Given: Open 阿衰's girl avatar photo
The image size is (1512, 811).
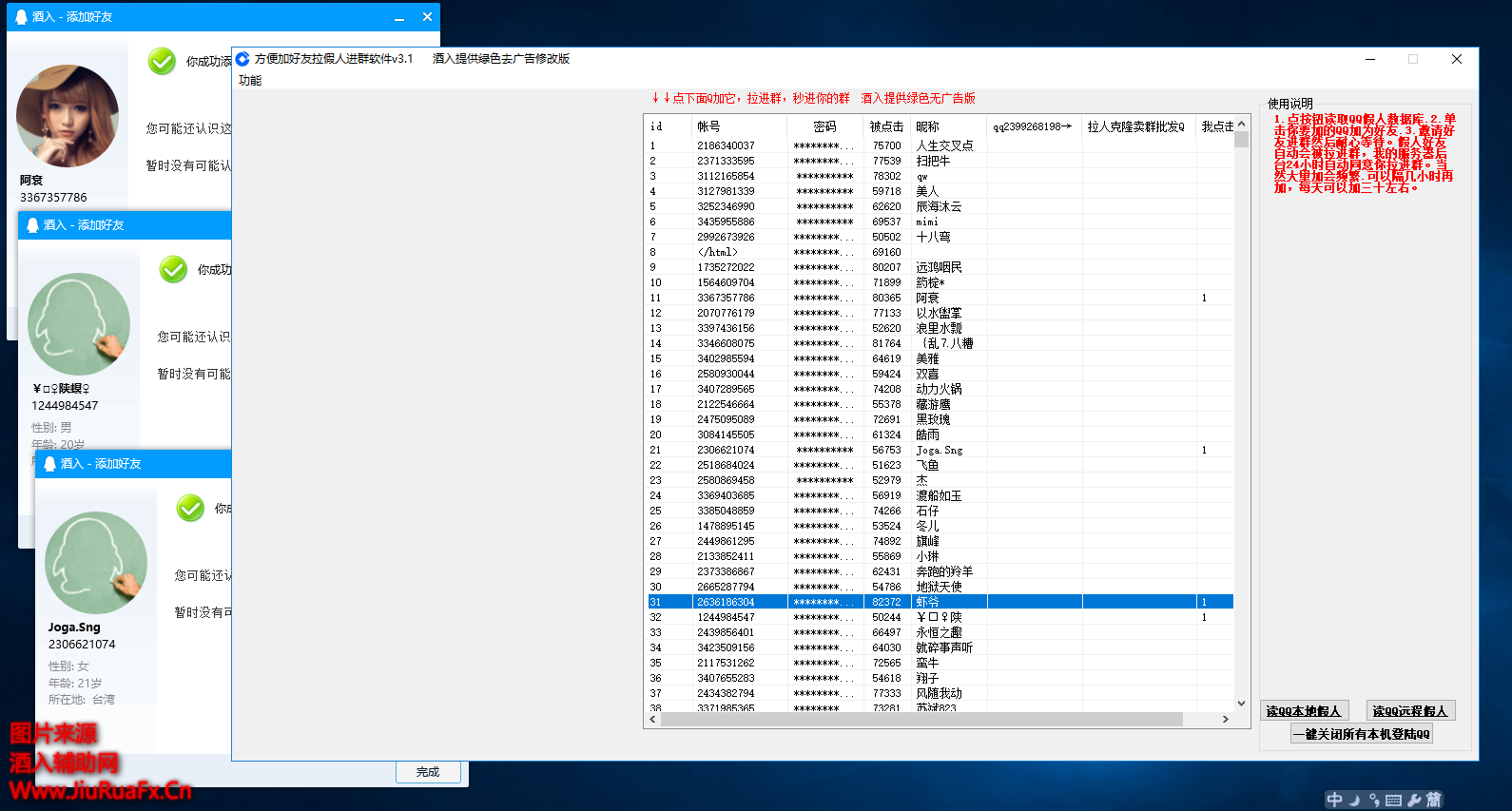Looking at the screenshot, I should click(68, 116).
